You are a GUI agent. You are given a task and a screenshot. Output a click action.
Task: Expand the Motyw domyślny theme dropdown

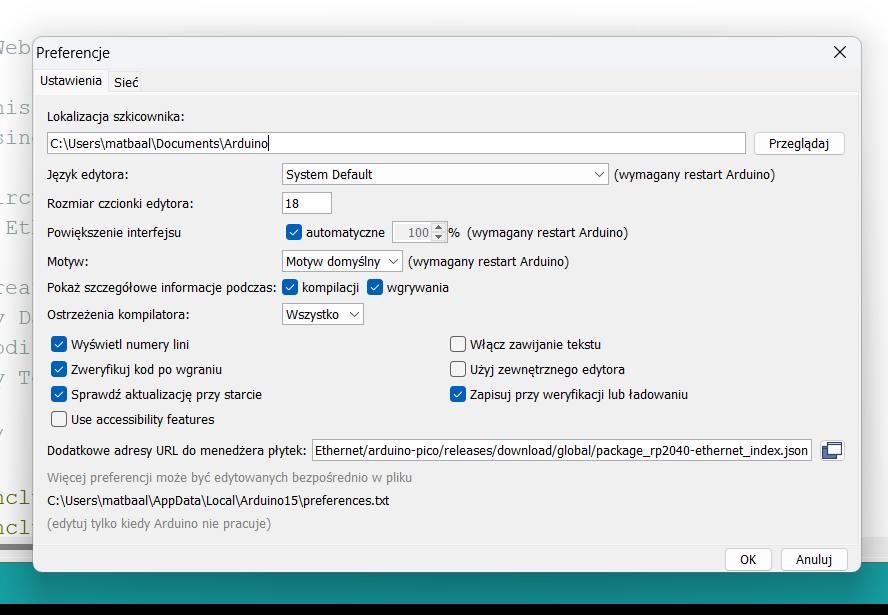[x=342, y=262]
